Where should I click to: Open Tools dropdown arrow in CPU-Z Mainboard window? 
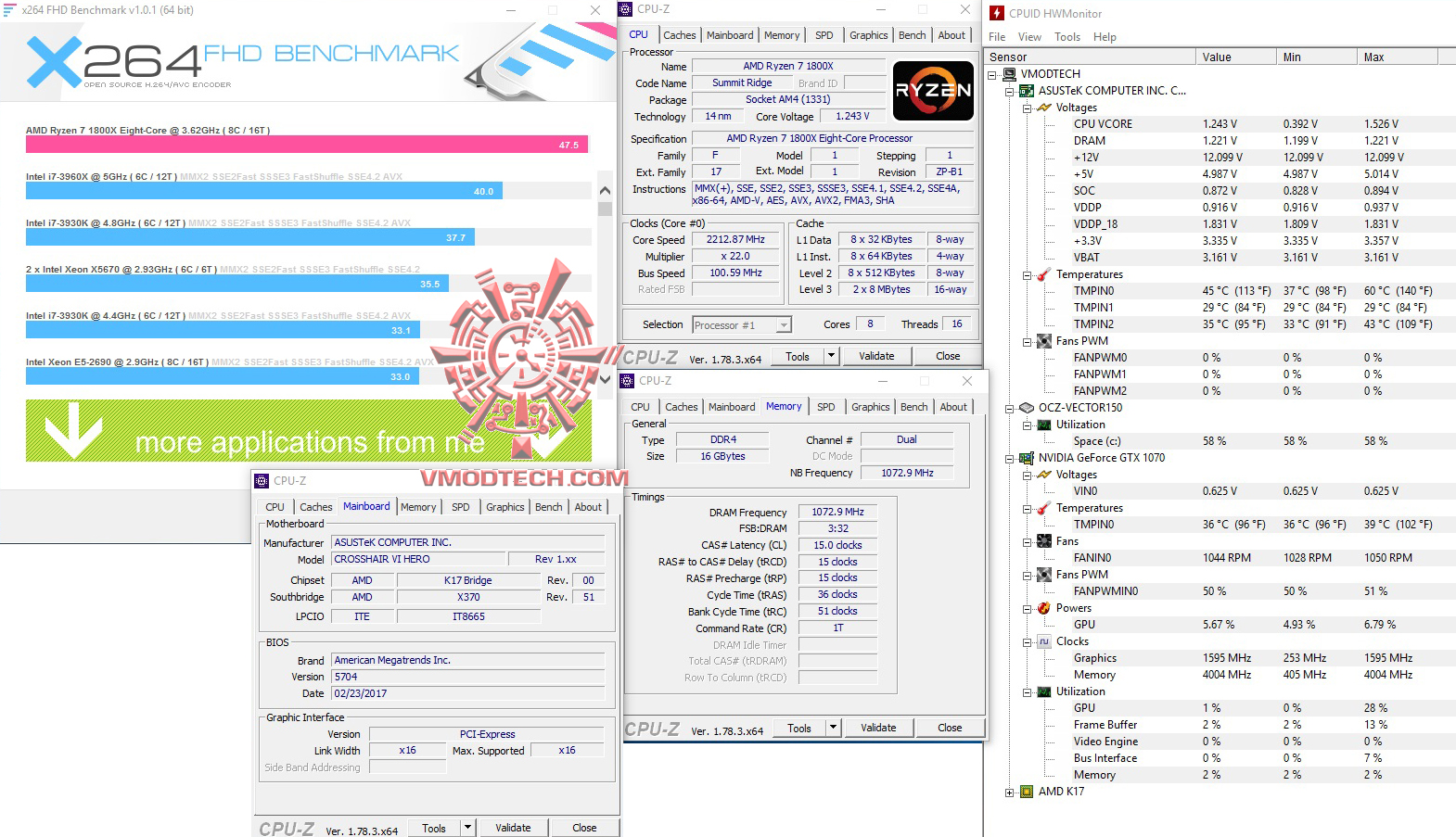click(x=467, y=828)
